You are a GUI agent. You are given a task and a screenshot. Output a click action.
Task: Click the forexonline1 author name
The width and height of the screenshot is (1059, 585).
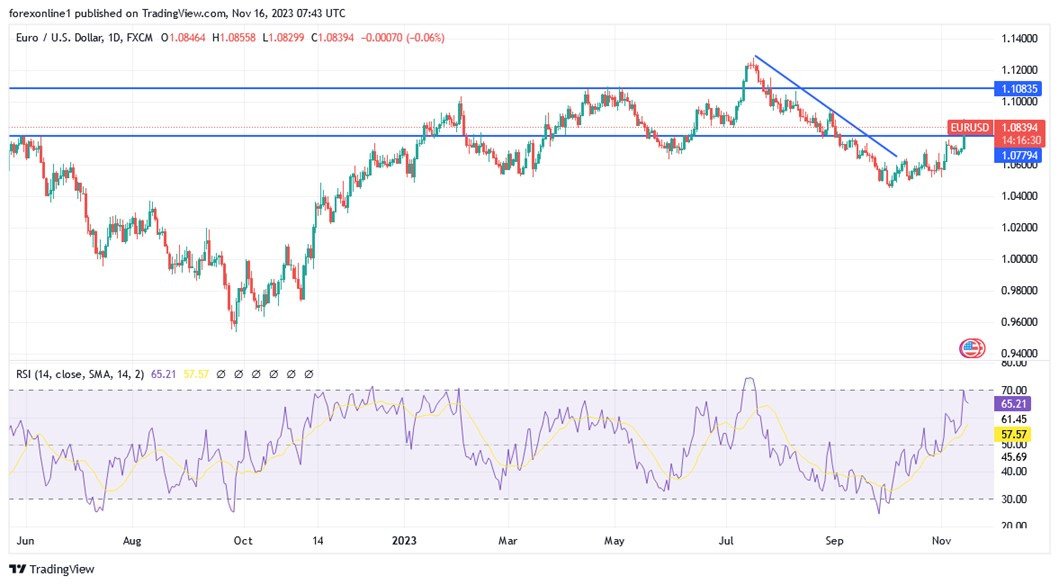[43, 13]
